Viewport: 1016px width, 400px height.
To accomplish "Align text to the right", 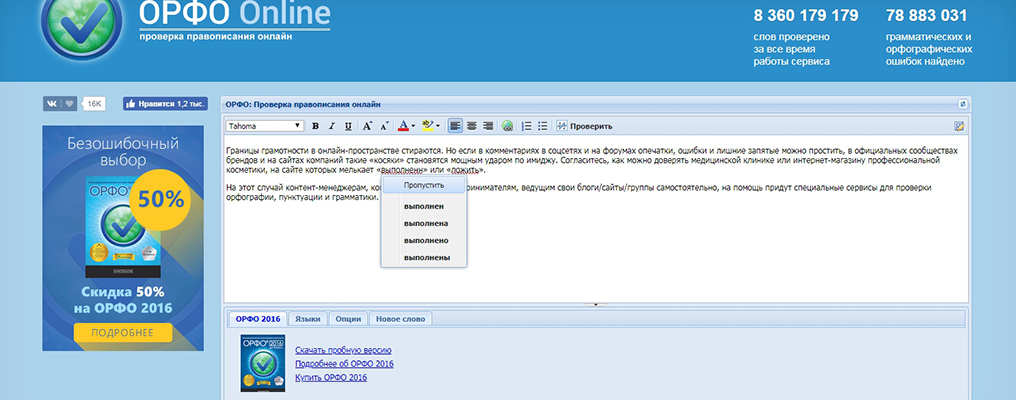I will tap(488, 126).
